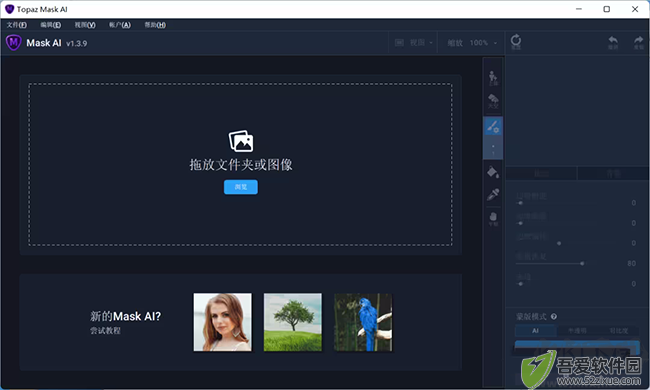Image resolution: width=650 pixels, height=390 pixels.
Task: Click the reset circular arrow icon
Action: [x=516, y=42]
